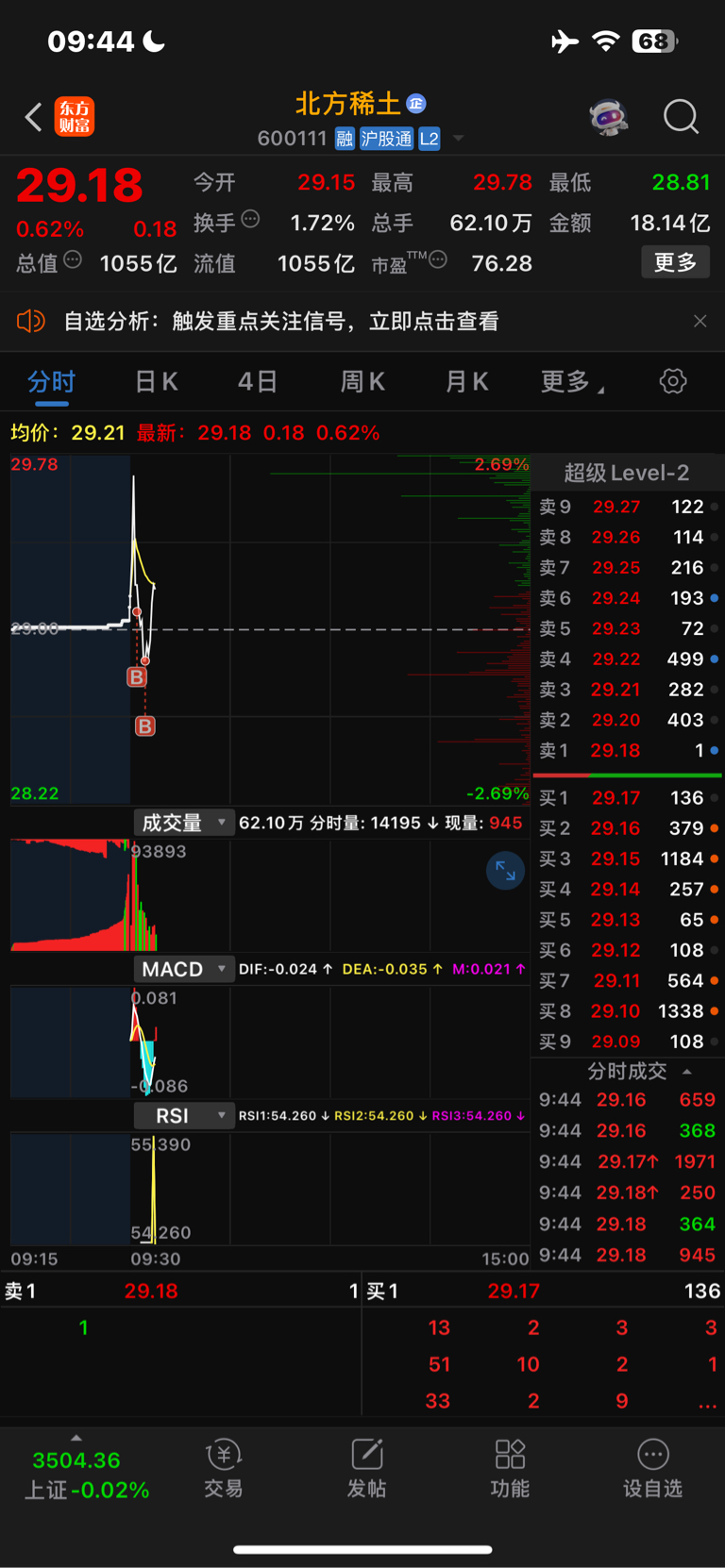Viewport: 725px width, 1568px height.
Task: Expand chart to fullscreen with arrows icon
Action: [505, 870]
